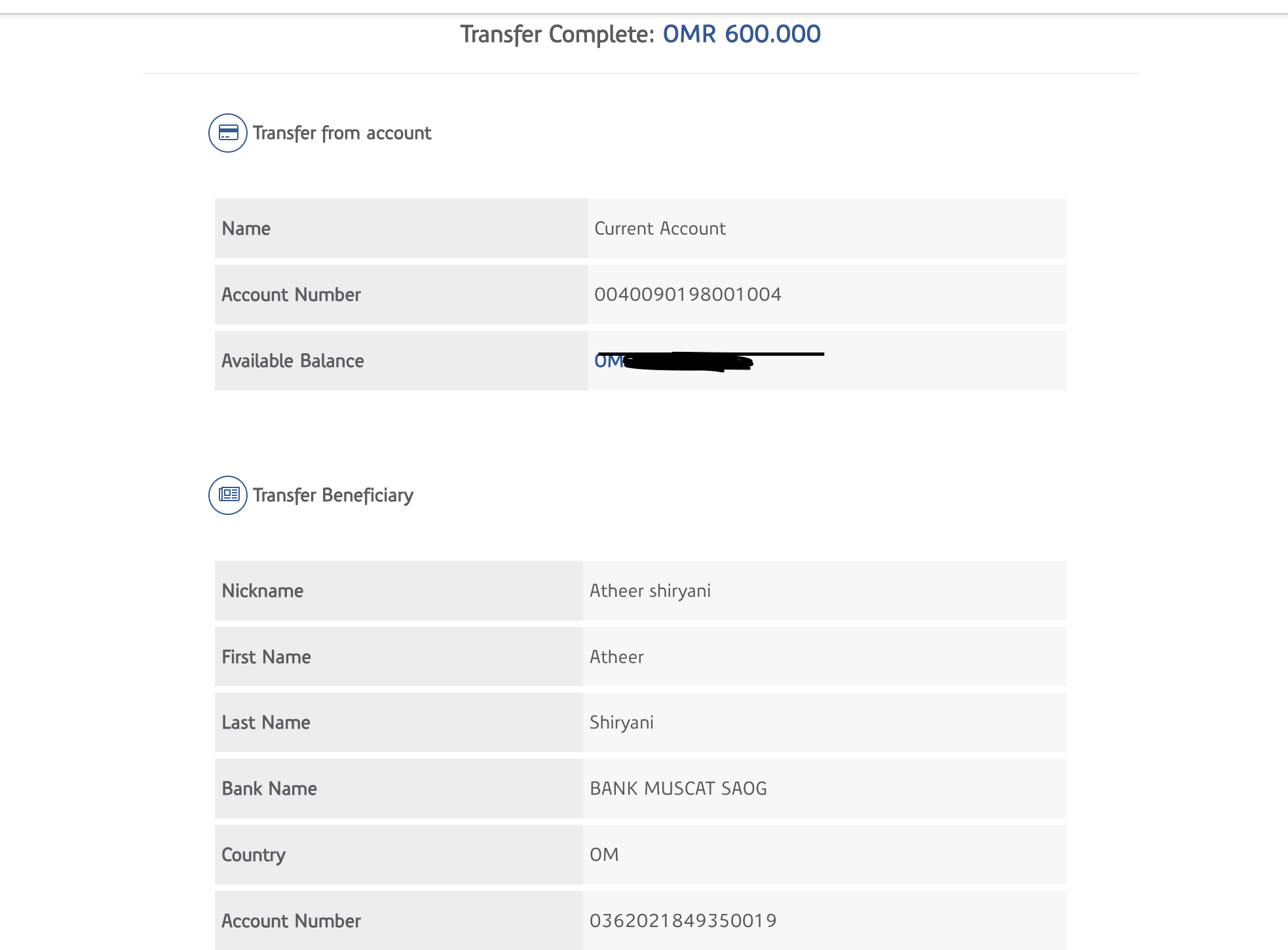Click the Current Account name value
The width and height of the screenshot is (1288, 950).
coord(660,229)
